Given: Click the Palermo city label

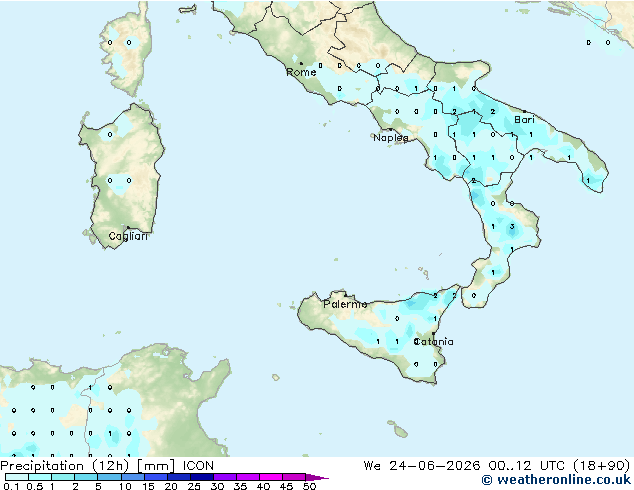Looking at the screenshot, I should coord(345,304).
